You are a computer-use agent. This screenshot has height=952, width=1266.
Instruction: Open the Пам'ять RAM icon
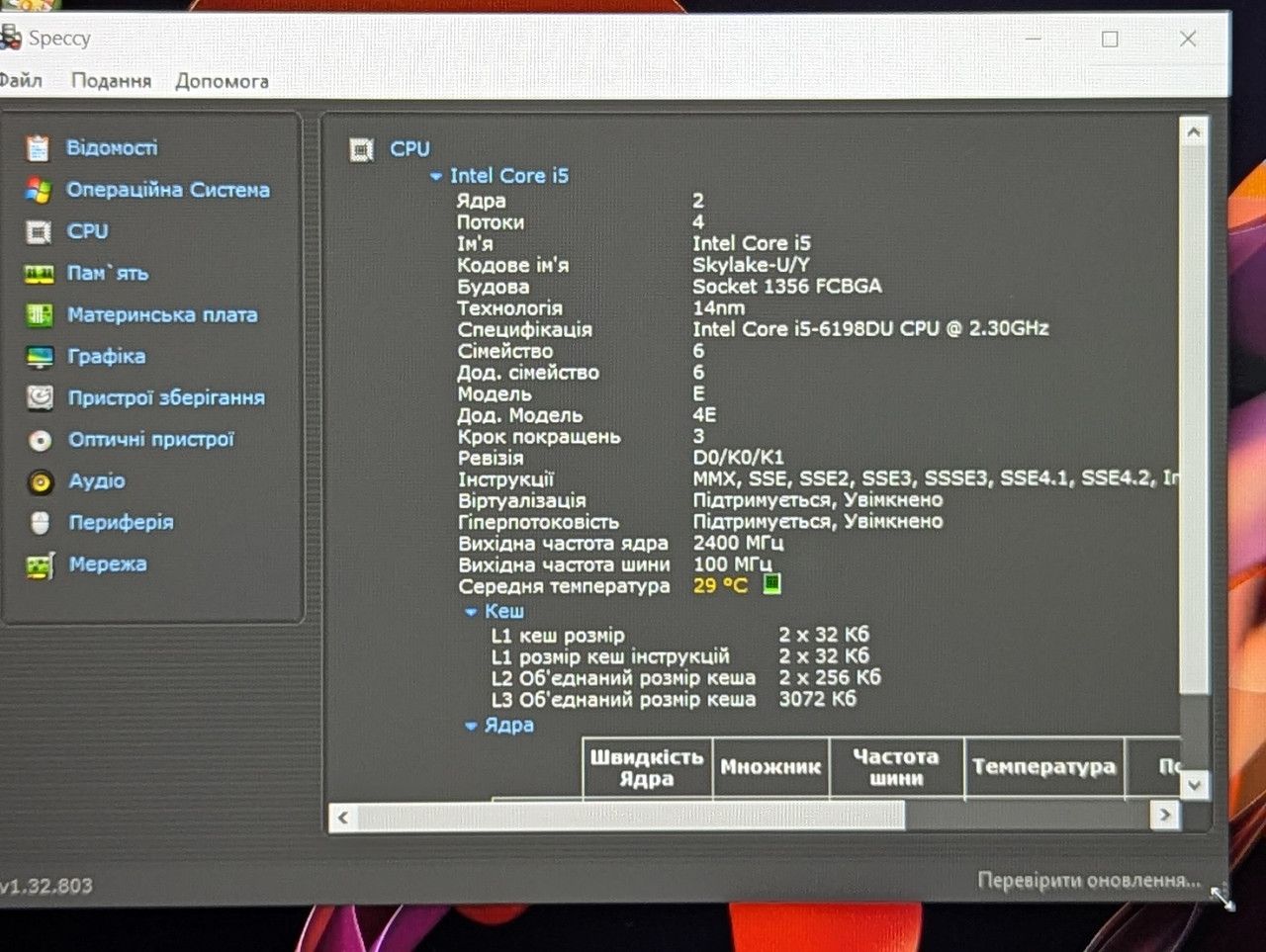click(39, 274)
